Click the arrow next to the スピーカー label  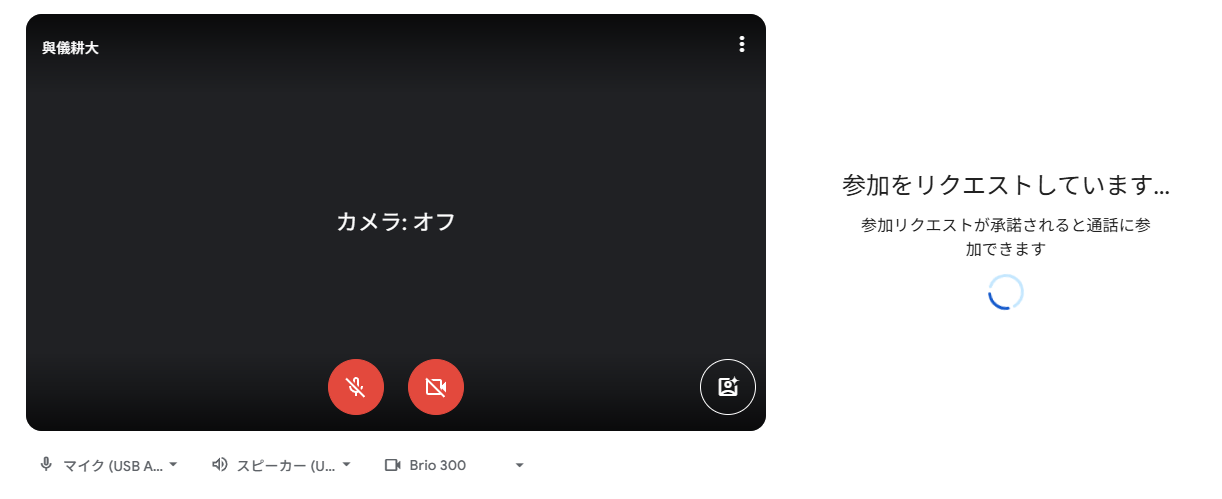pyautogui.click(x=346, y=465)
